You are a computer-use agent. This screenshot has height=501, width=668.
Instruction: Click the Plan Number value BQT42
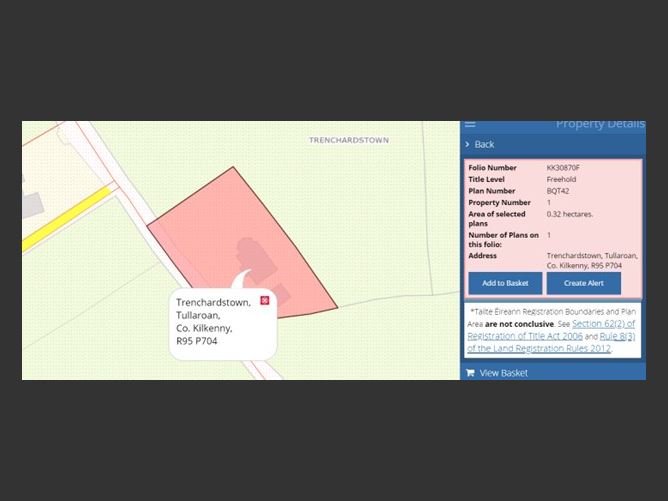[559, 191]
